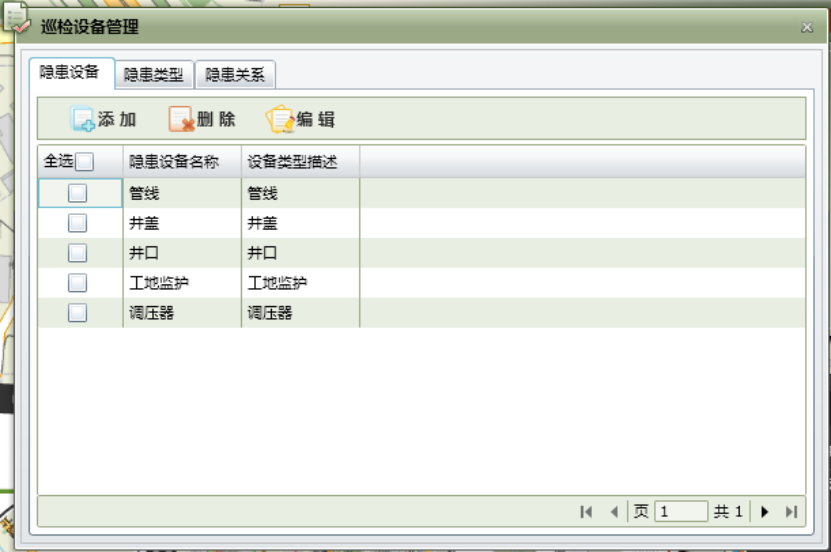This screenshot has height=552, width=831.
Task: Click the 删除 (Delete) icon
Action: click(181, 120)
